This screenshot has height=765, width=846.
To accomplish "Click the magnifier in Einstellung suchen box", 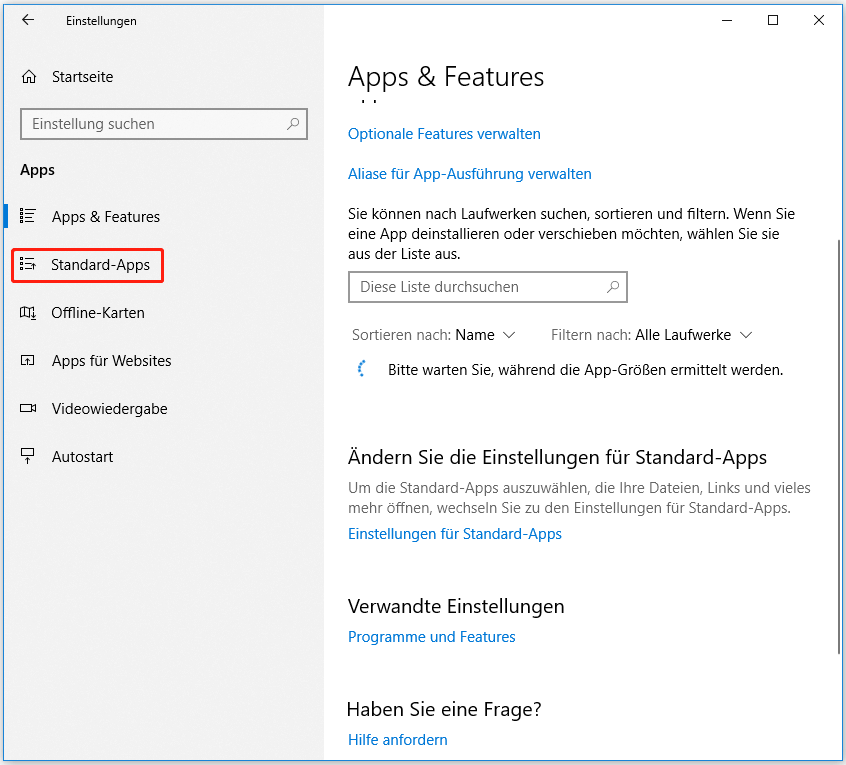I will (x=294, y=124).
